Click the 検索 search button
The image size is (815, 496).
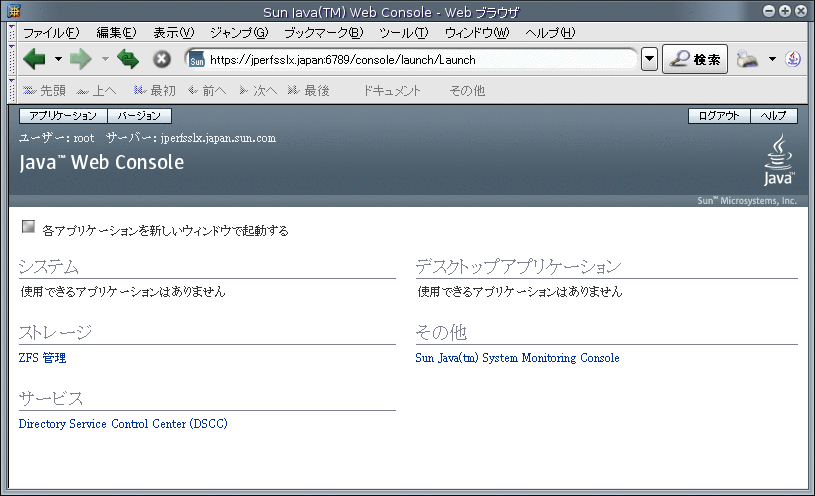pos(695,59)
